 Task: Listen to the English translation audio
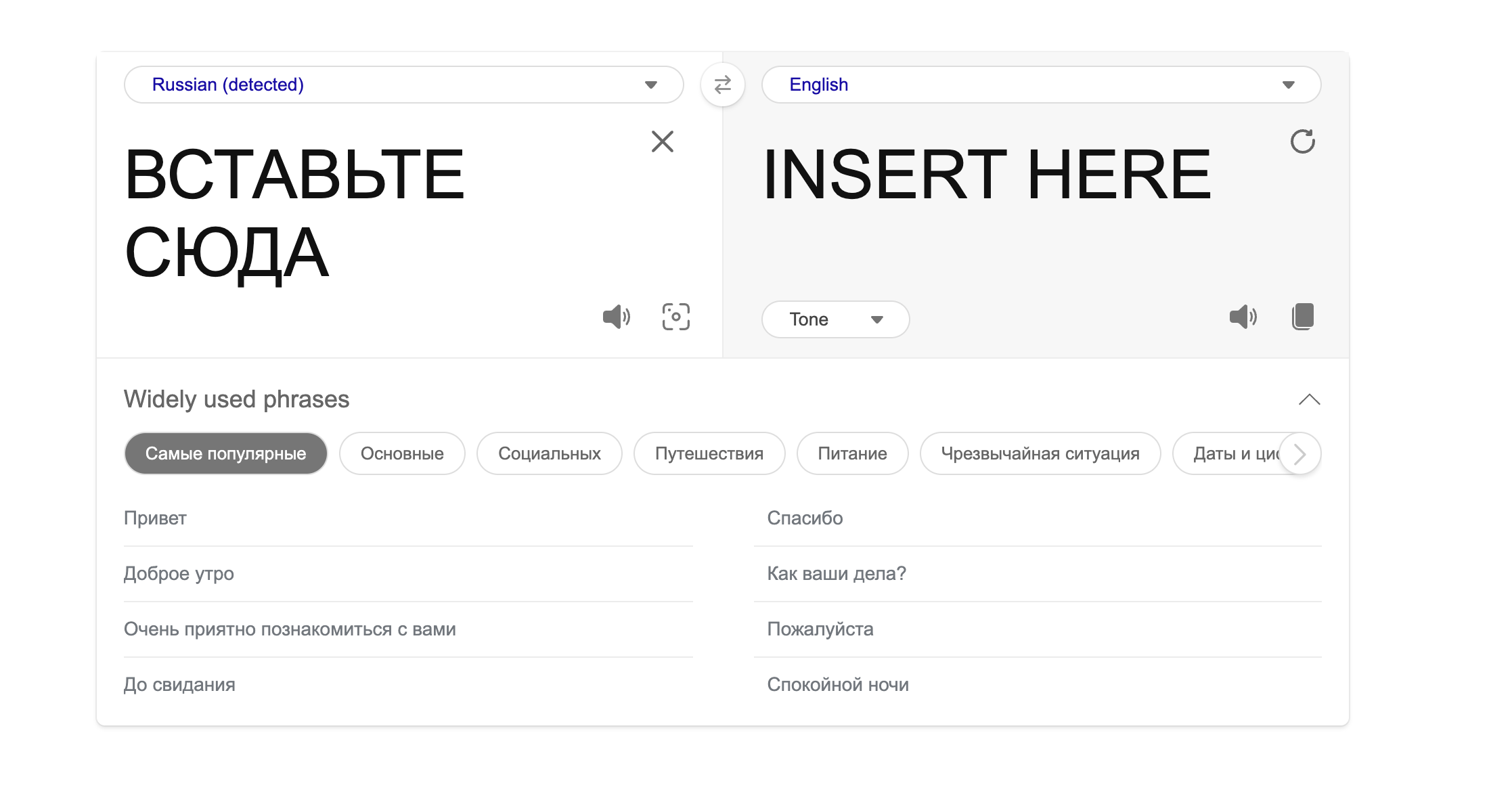(1243, 317)
